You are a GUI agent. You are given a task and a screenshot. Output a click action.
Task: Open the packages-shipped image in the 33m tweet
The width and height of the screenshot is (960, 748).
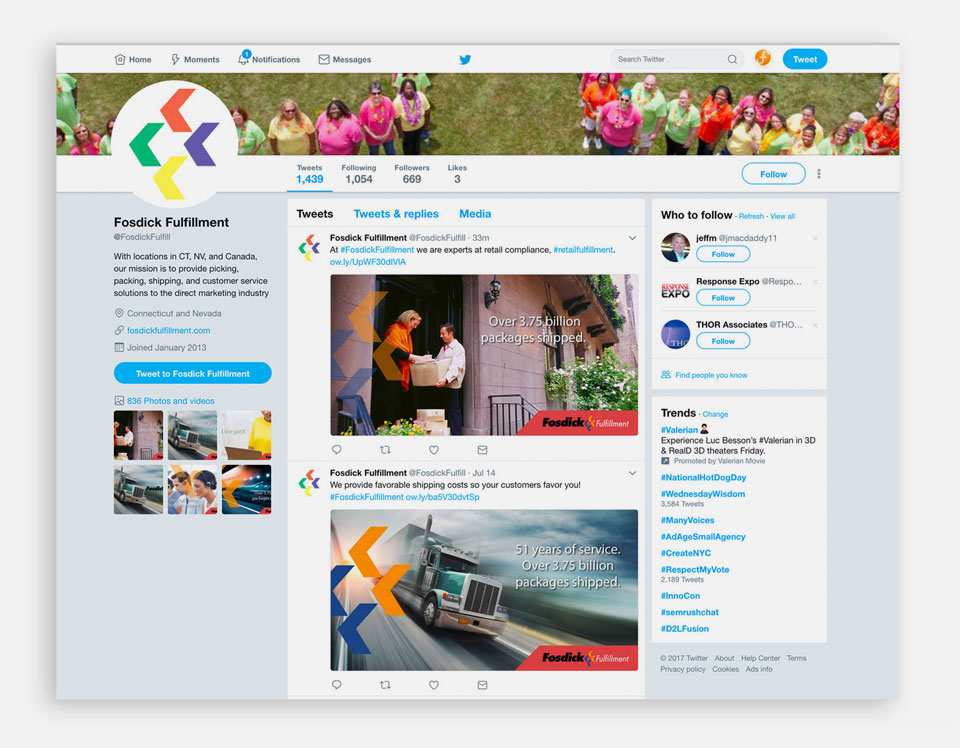(x=484, y=355)
